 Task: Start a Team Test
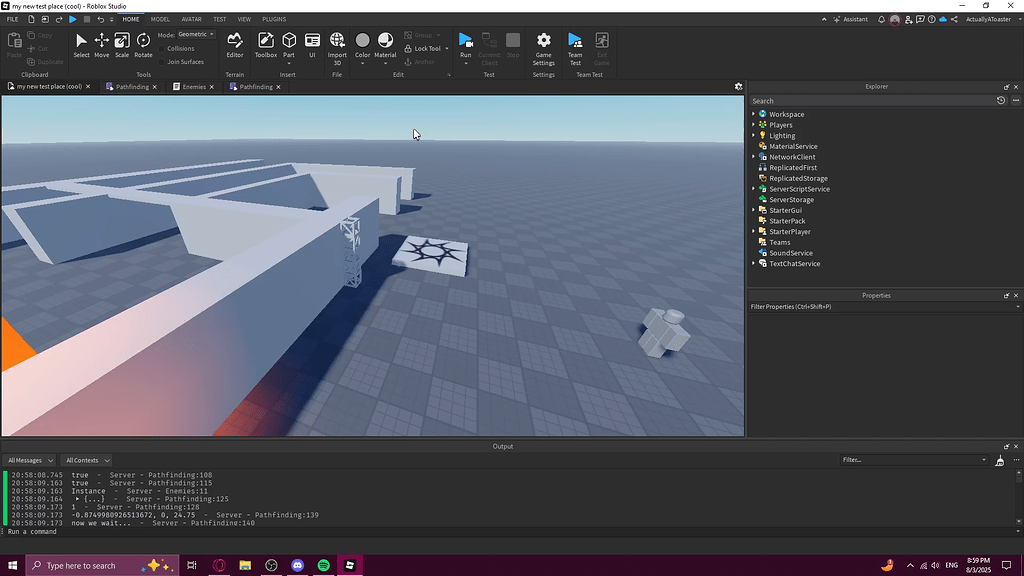575,48
